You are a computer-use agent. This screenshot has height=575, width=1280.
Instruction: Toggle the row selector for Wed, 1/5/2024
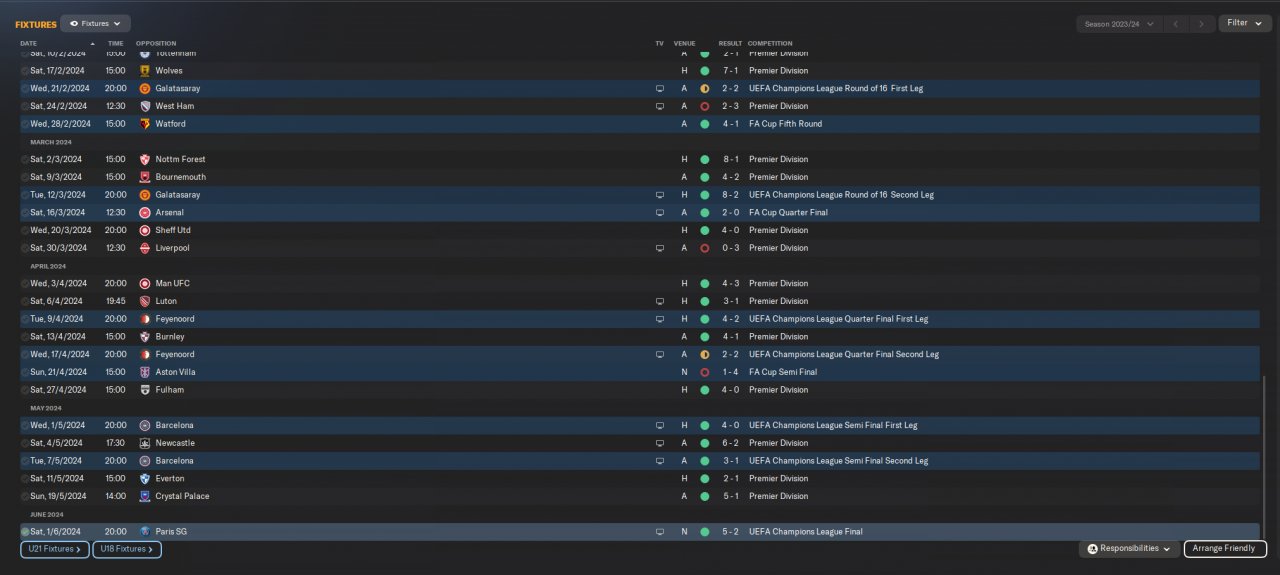[x=25, y=426]
